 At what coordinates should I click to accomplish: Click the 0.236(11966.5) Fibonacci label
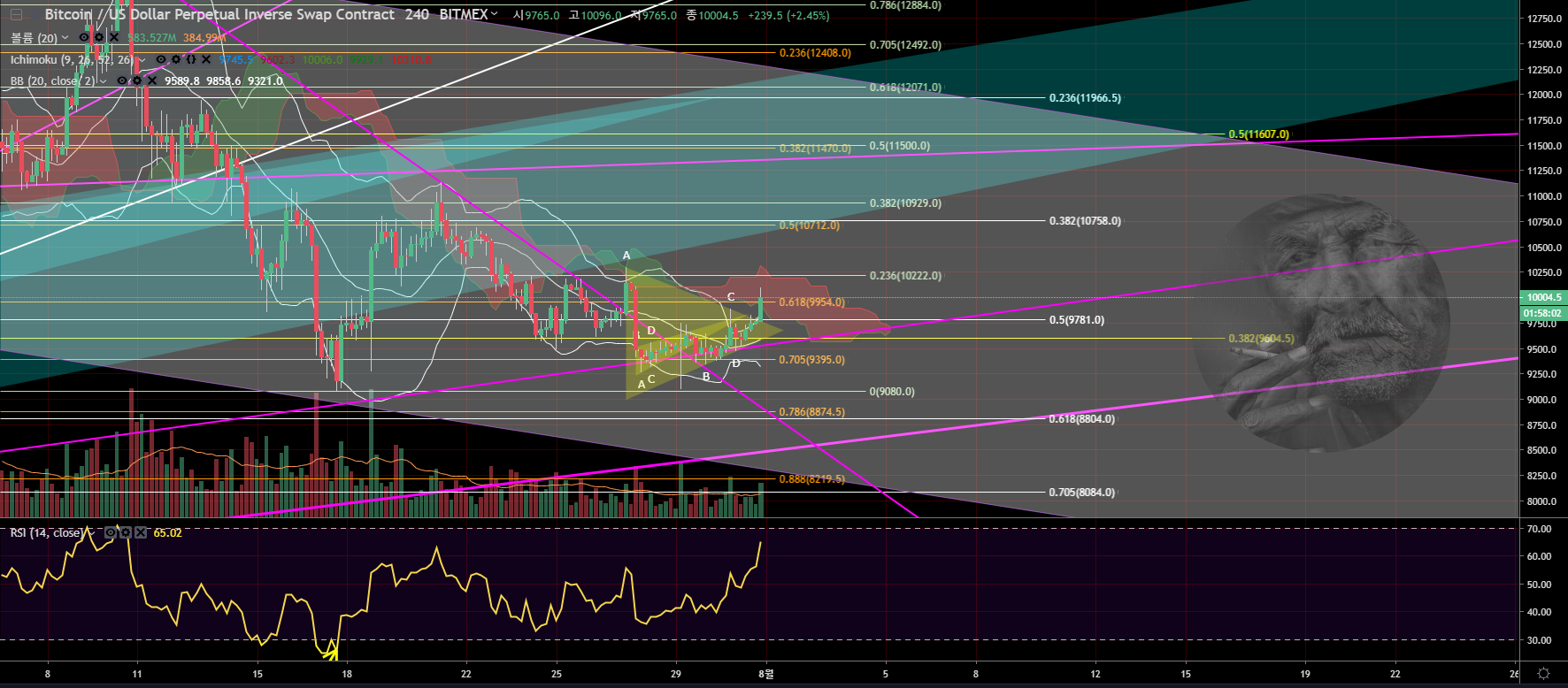point(1085,98)
